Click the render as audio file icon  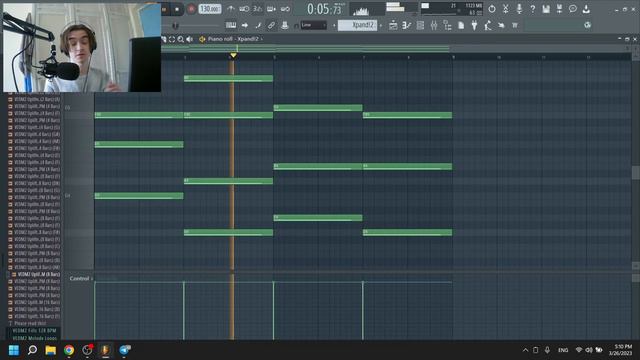click(x=559, y=9)
